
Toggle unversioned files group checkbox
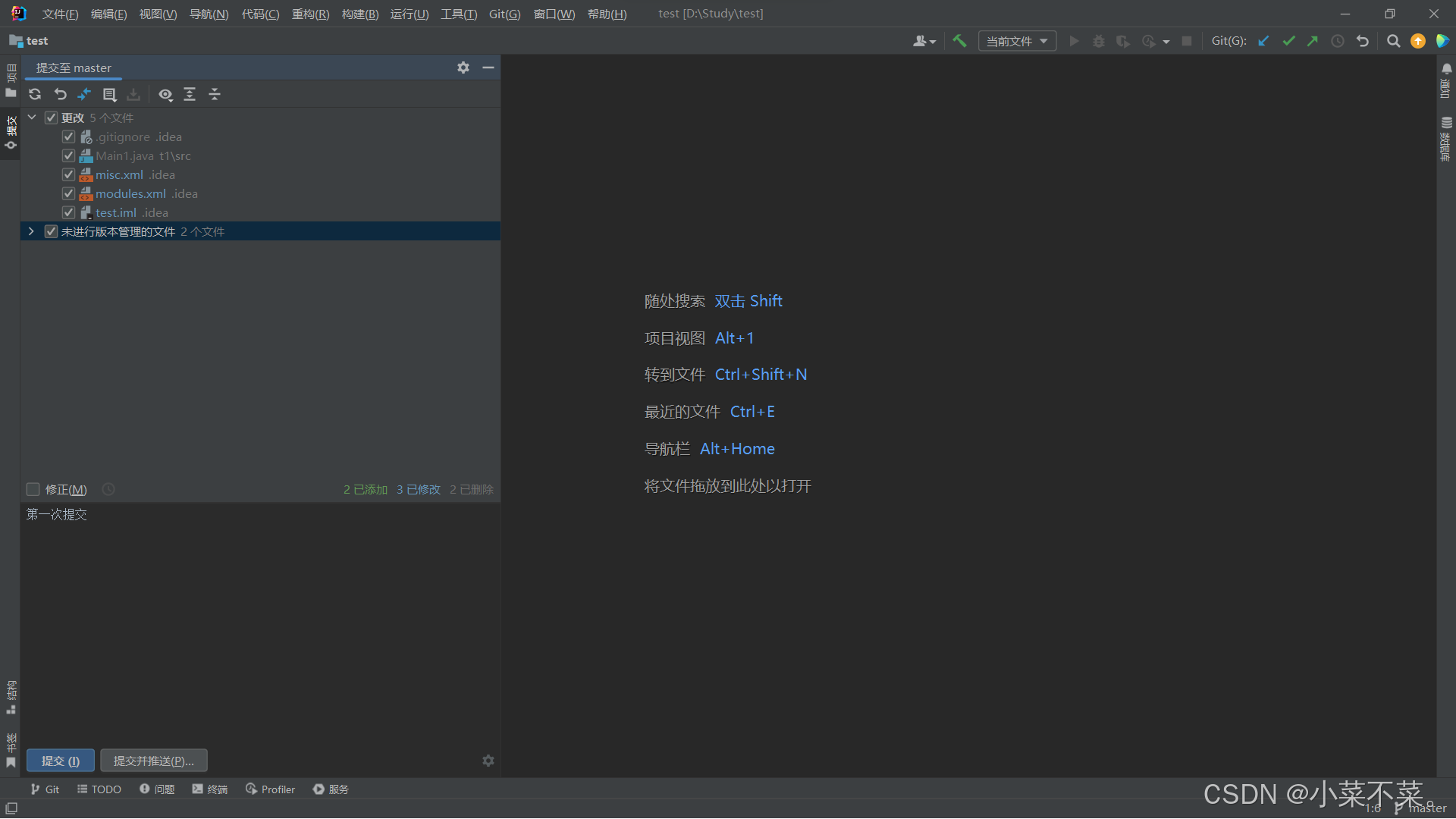pyautogui.click(x=52, y=231)
